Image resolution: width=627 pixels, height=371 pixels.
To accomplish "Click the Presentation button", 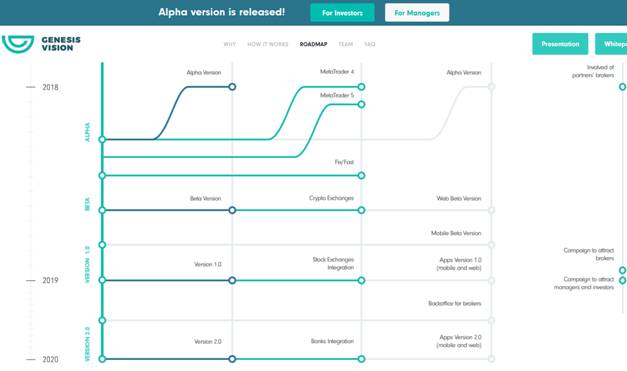I will point(560,44).
